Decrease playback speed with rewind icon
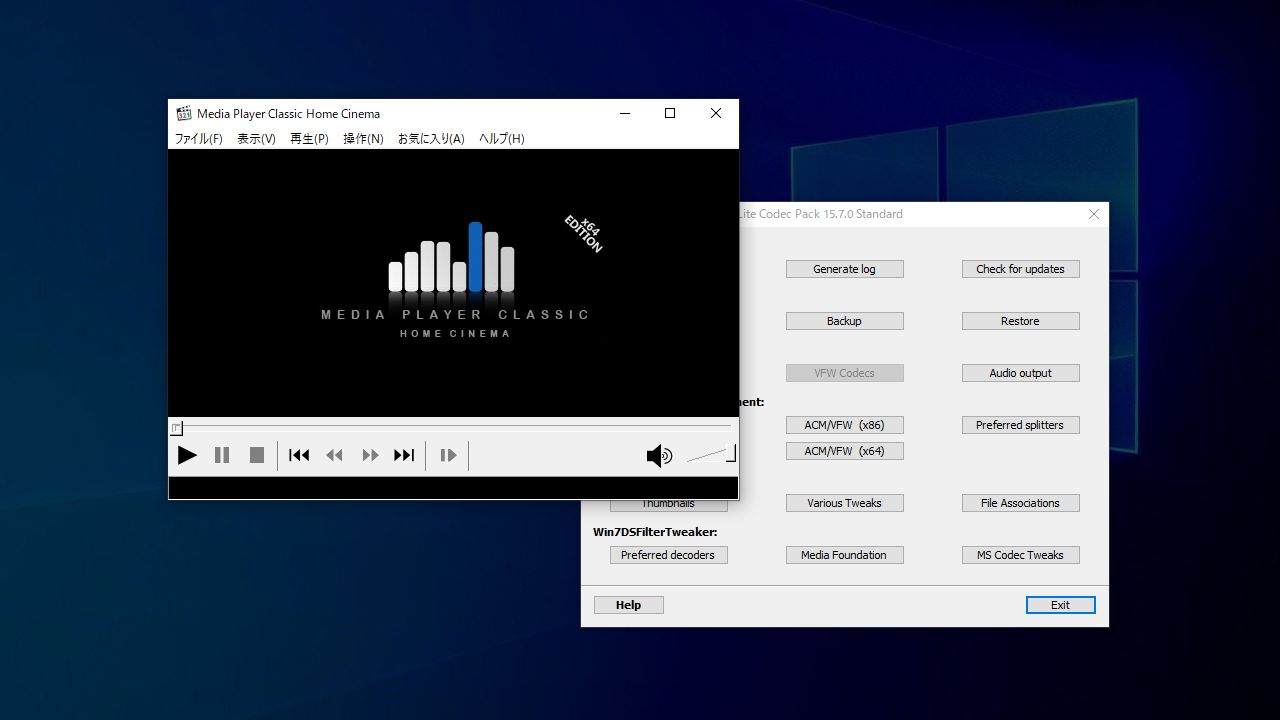The width and height of the screenshot is (1280, 720). [334, 455]
